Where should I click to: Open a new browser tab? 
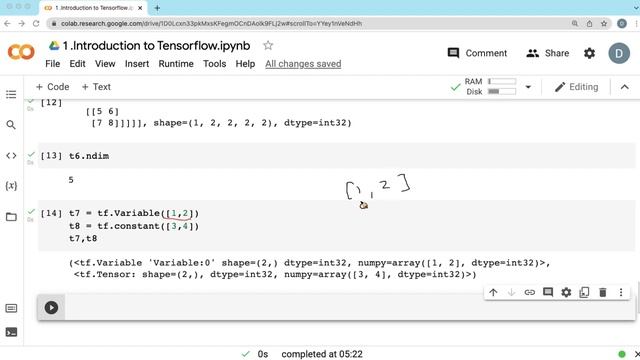157,8
